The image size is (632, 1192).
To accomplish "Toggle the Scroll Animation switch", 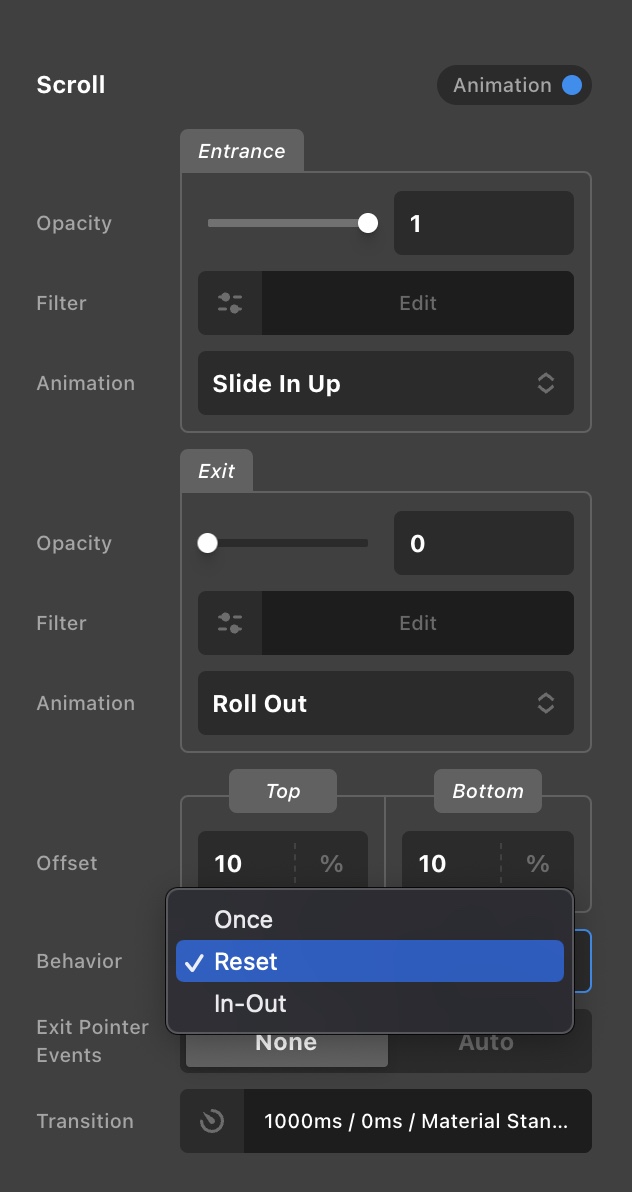I will (x=514, y=85).
